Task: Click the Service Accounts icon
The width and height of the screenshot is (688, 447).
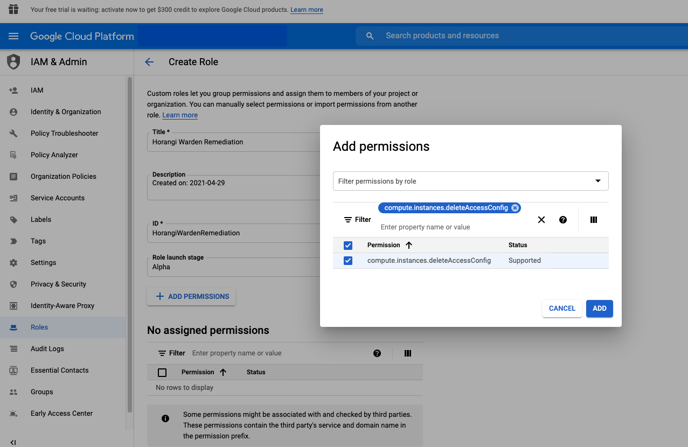Action: tap(14, 198)
